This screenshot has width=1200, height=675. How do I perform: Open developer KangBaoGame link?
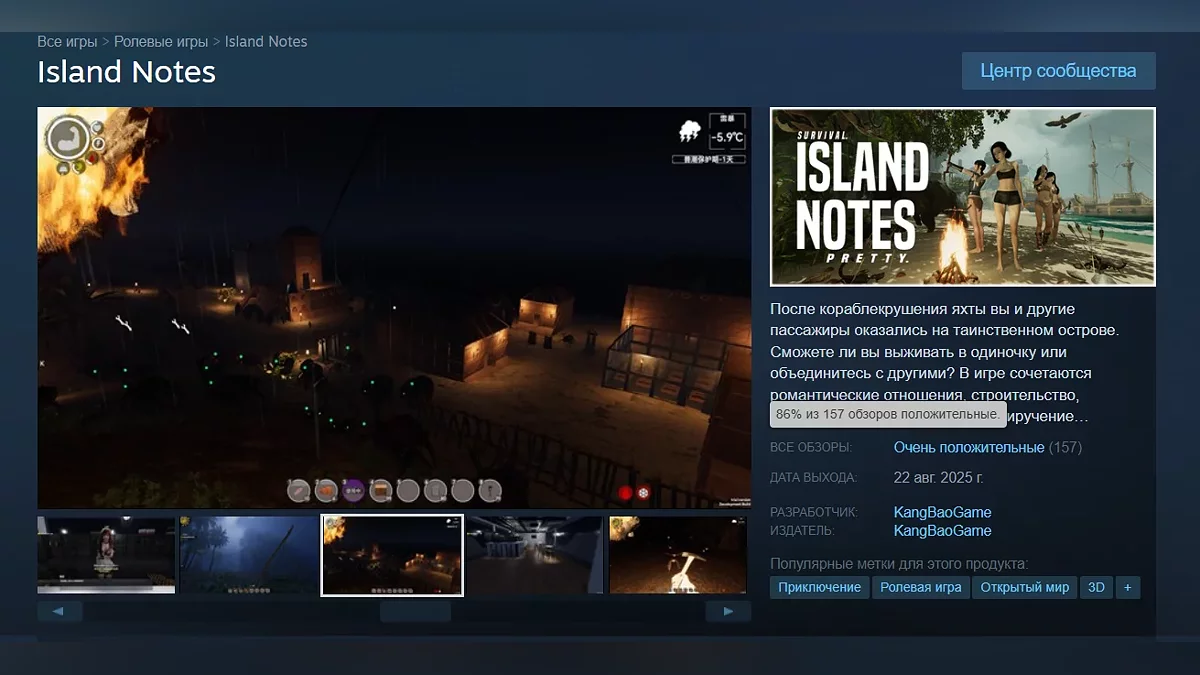[x=942, y=512]
